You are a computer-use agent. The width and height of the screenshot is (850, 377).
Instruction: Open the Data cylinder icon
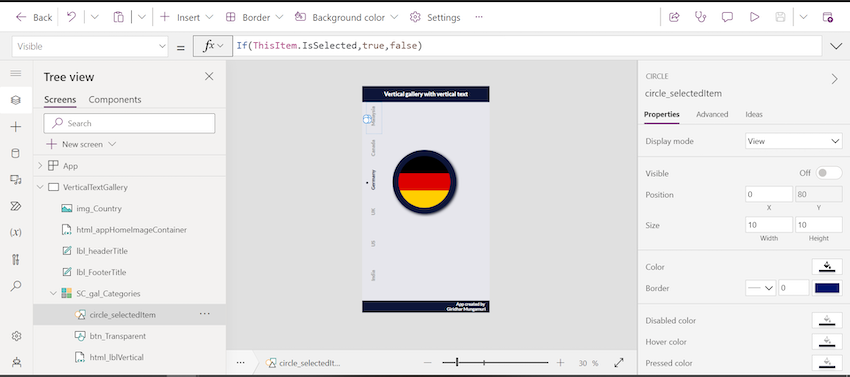pos(16,153)
